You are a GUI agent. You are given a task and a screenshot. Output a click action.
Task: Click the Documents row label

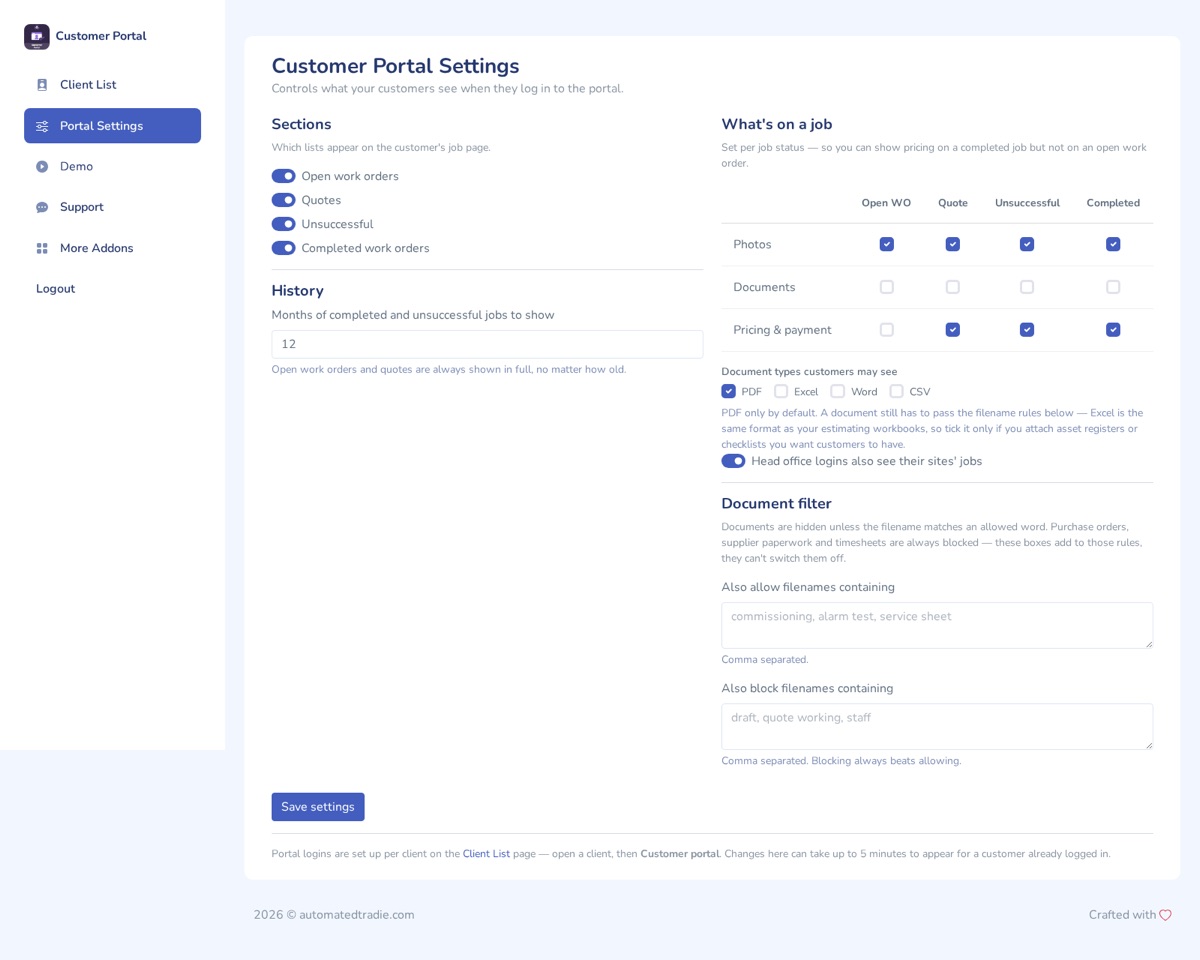tap(764, 287)
